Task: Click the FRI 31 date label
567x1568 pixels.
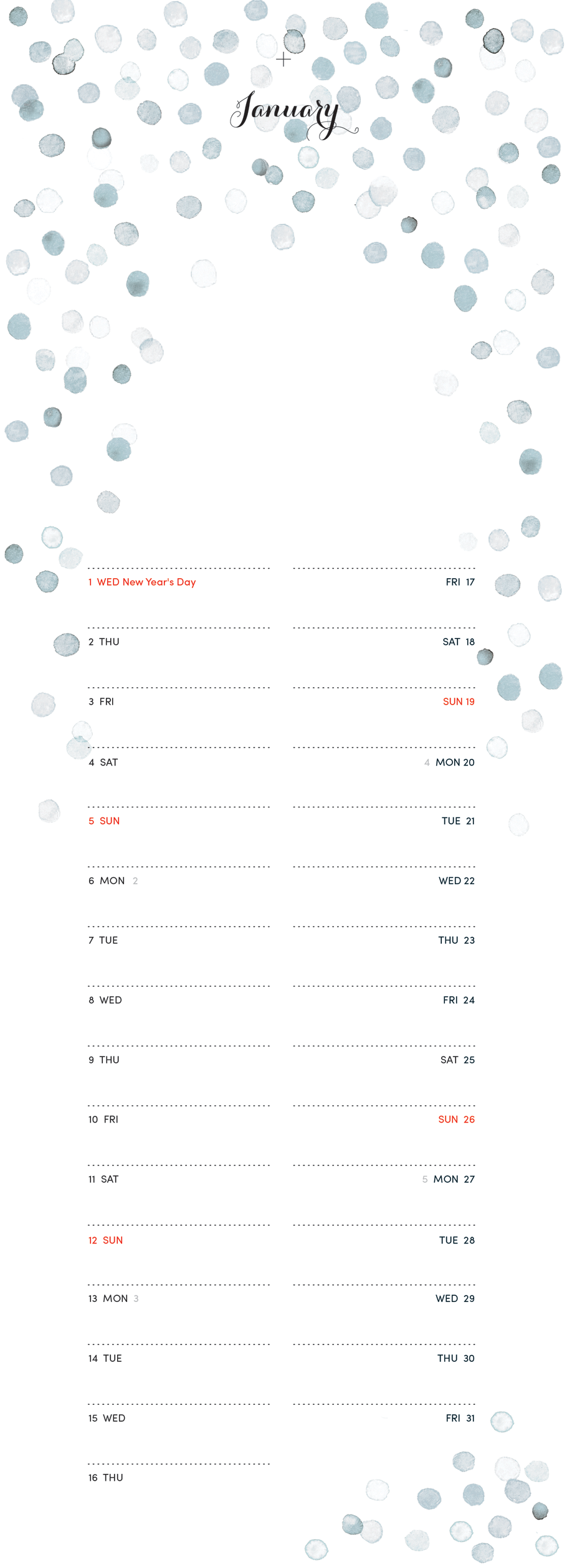Action: [460, 1418]
